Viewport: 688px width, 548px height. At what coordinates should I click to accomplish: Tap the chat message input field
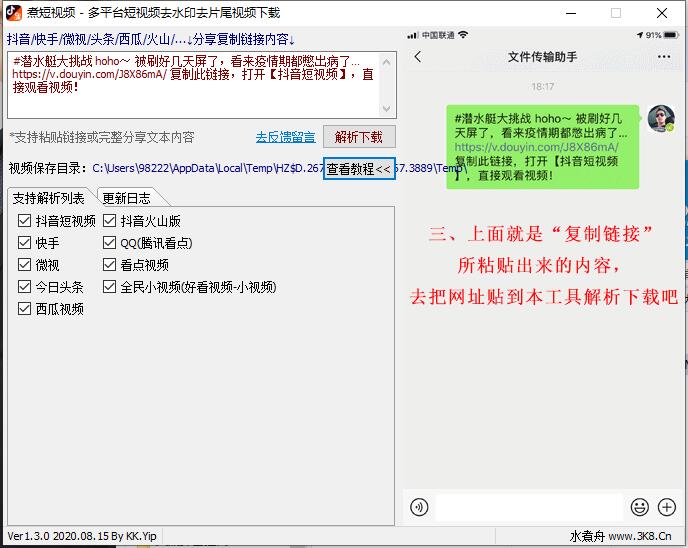[x=529, y=507]
